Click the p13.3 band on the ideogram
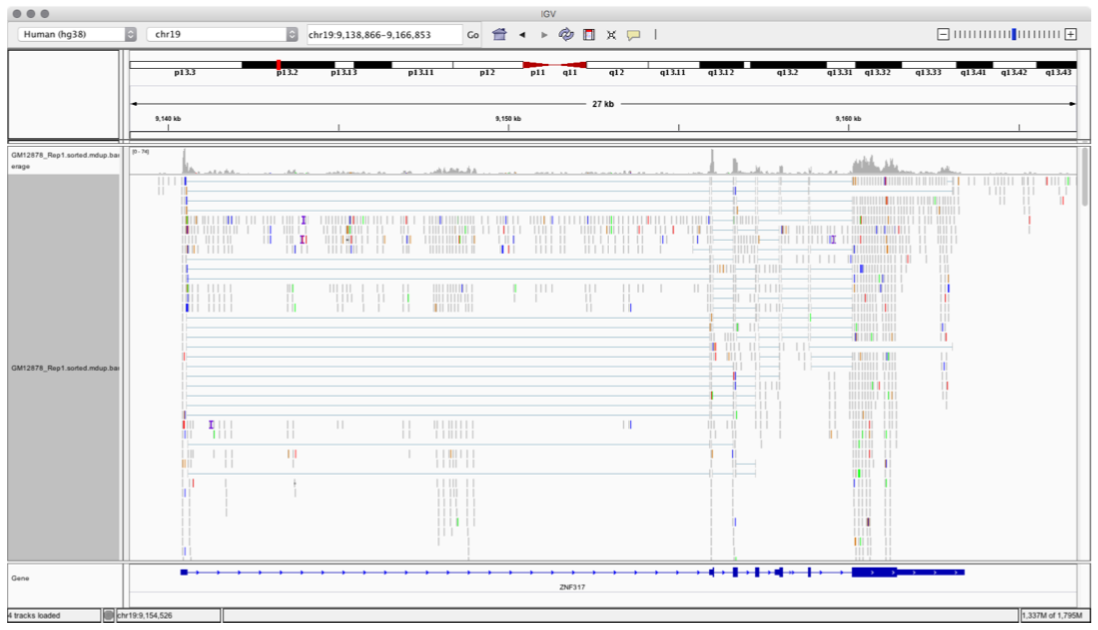The height and width of the screenshot is (630, 1098). pyautogui.click(x=186, y=65)
